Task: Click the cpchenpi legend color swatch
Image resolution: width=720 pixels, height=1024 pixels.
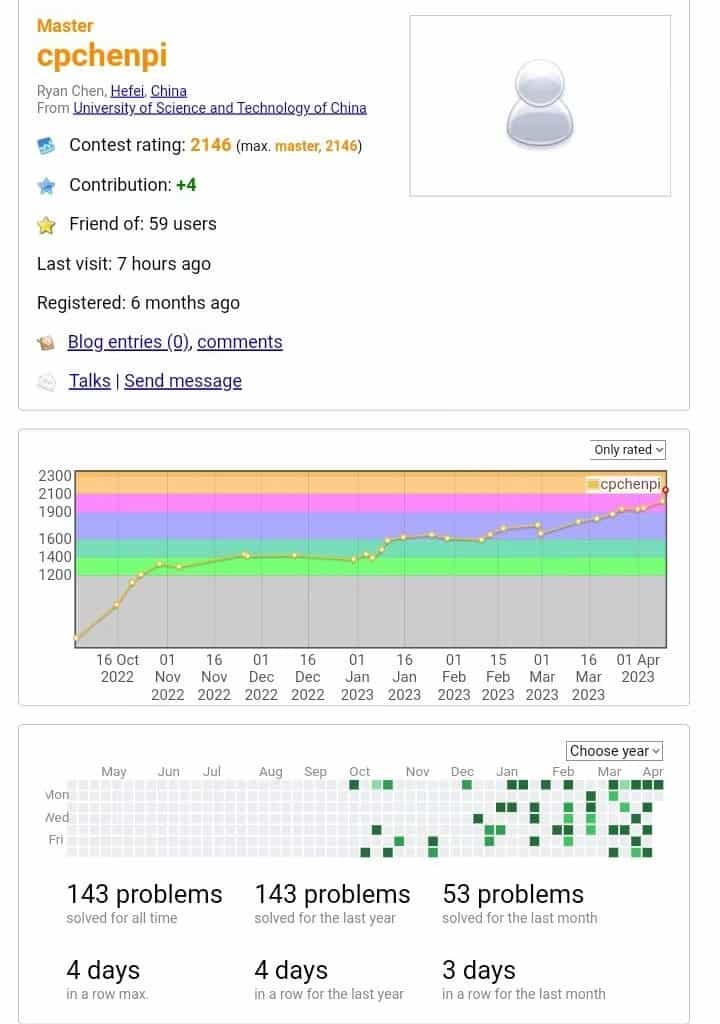Action: [593, 485]
